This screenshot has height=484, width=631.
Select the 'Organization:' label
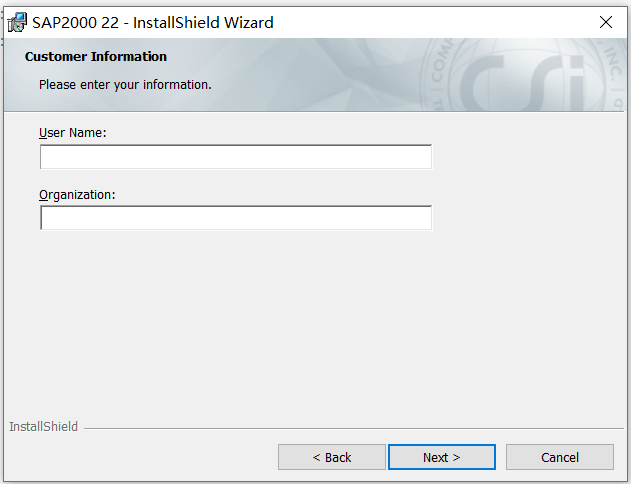(77, 195)
